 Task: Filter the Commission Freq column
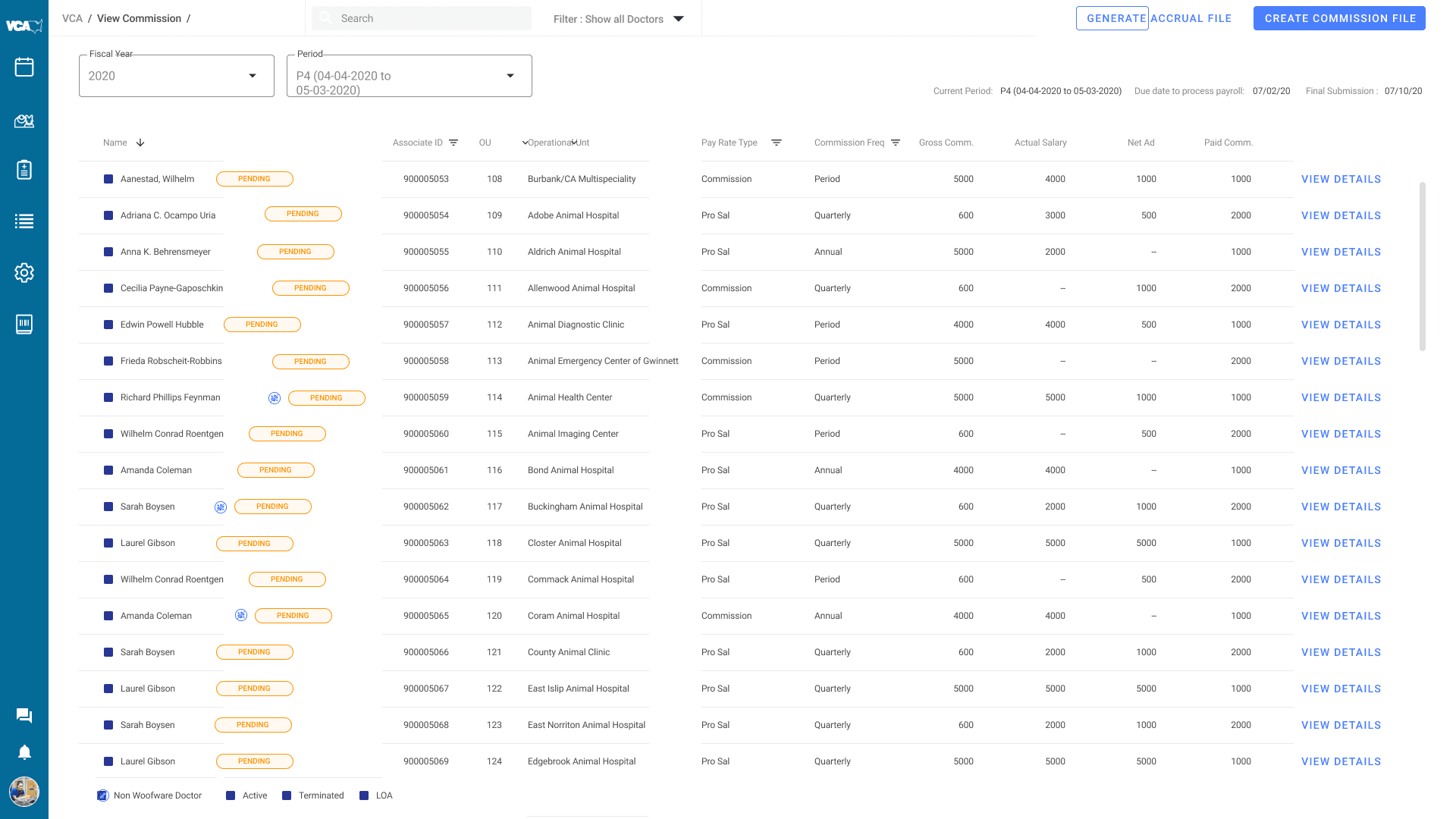tap(896, 143)
